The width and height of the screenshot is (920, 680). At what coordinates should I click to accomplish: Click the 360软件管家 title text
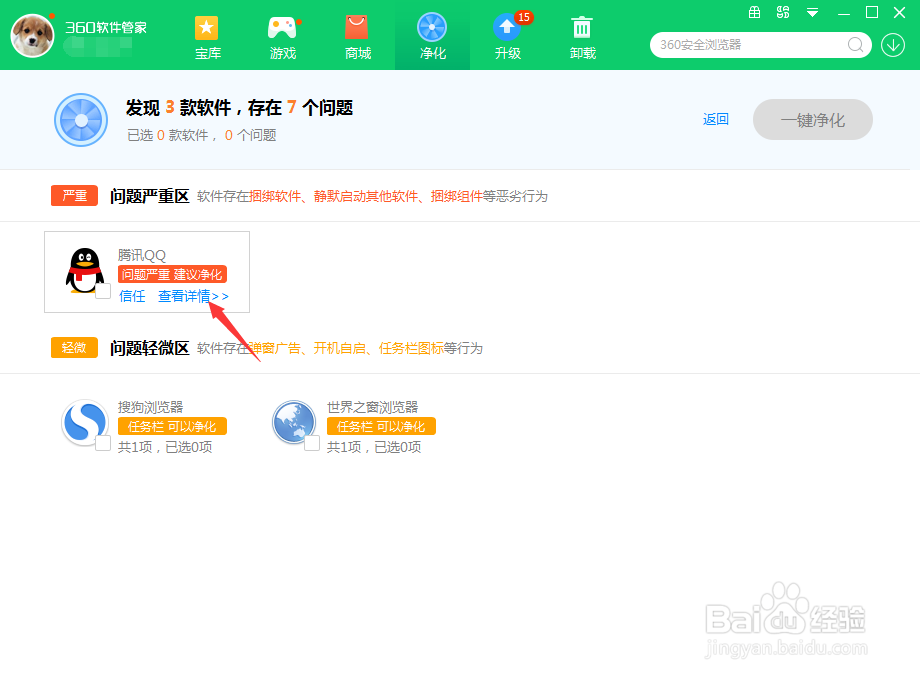coord(106,28)
